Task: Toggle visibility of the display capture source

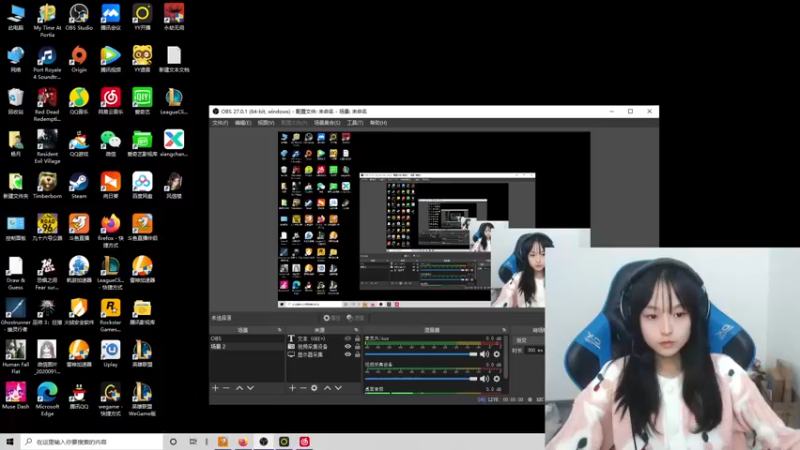Action: point(348,355)
